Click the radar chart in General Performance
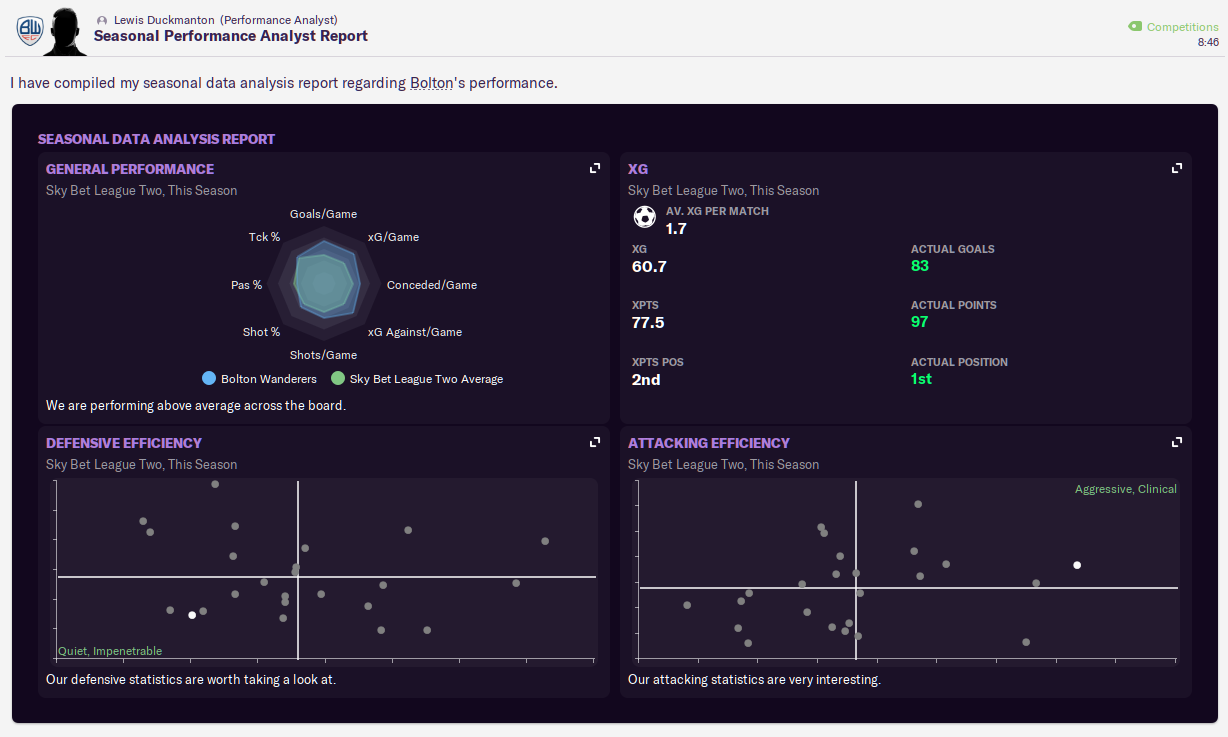The image size is (1228, 737). pyautogui.click(x=323, y=285)
